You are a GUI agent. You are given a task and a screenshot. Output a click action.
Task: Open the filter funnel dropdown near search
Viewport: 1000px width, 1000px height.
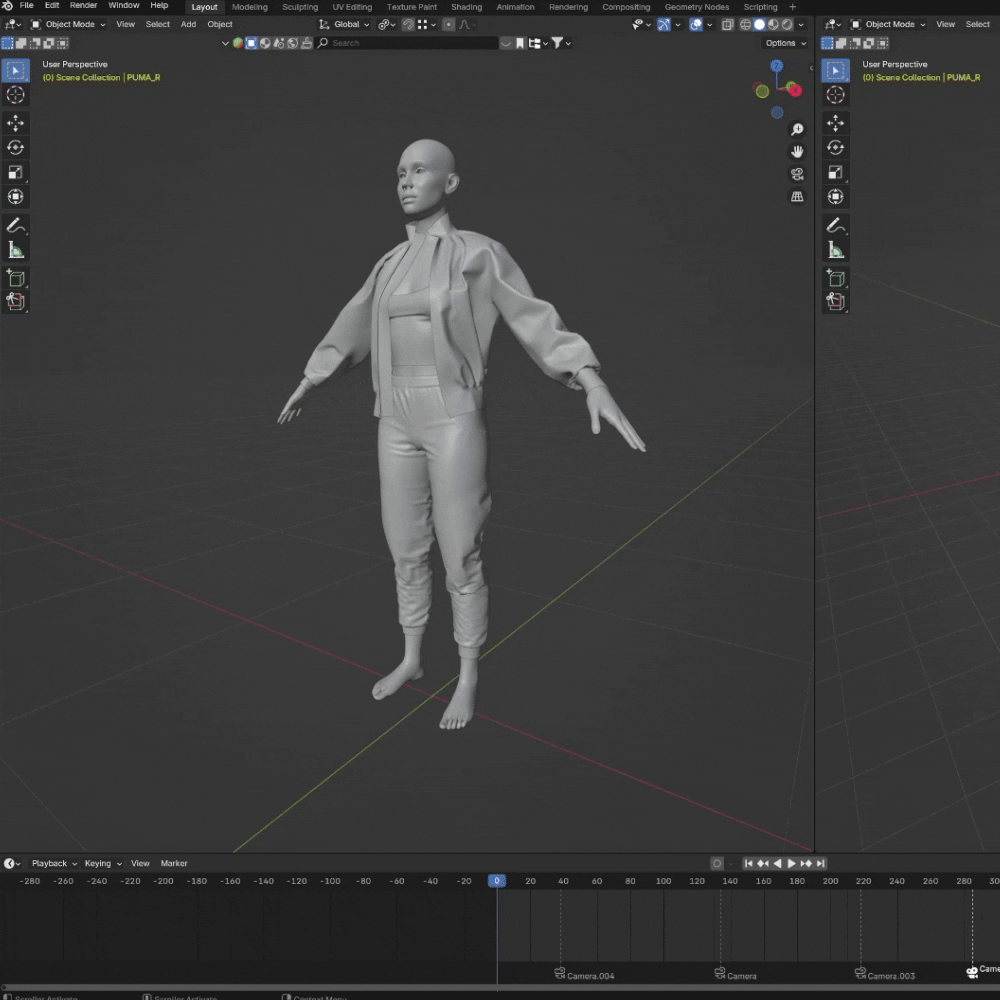click(x=561, y=43)
